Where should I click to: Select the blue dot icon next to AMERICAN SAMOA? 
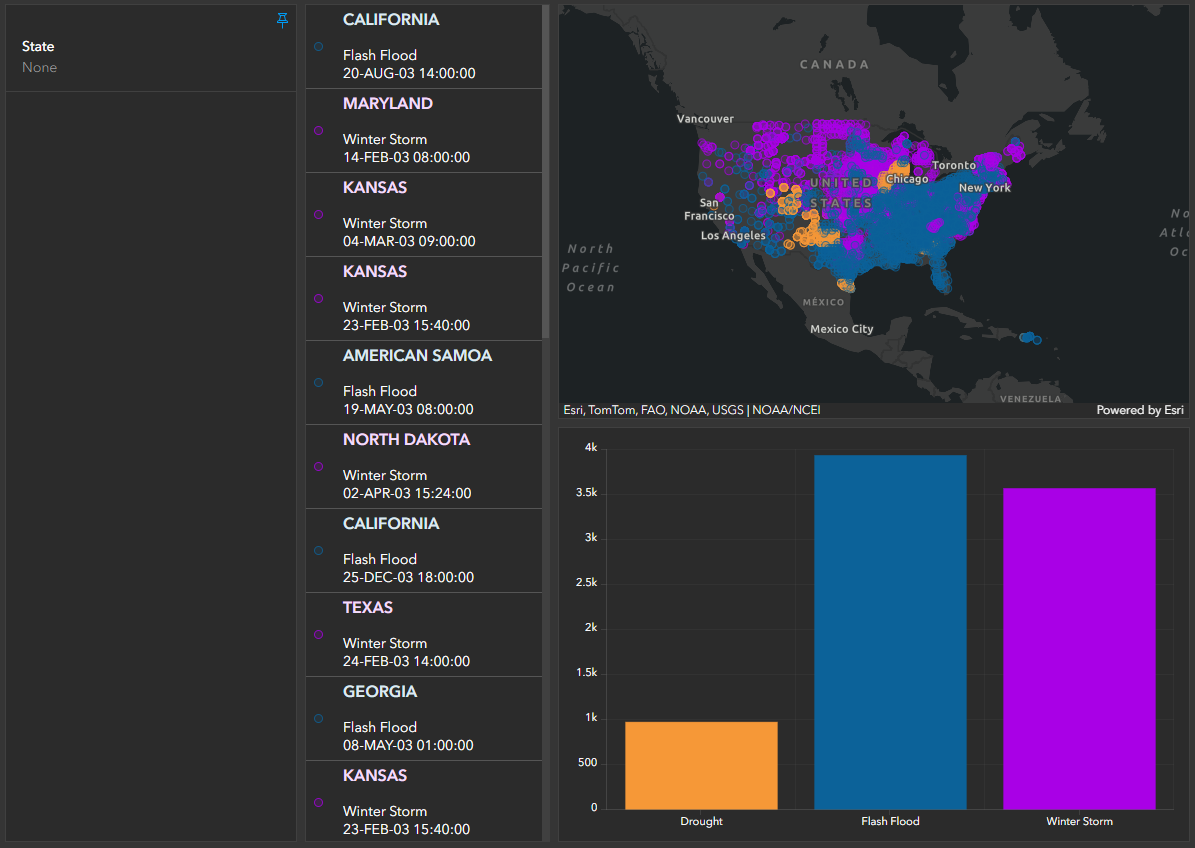319,382
